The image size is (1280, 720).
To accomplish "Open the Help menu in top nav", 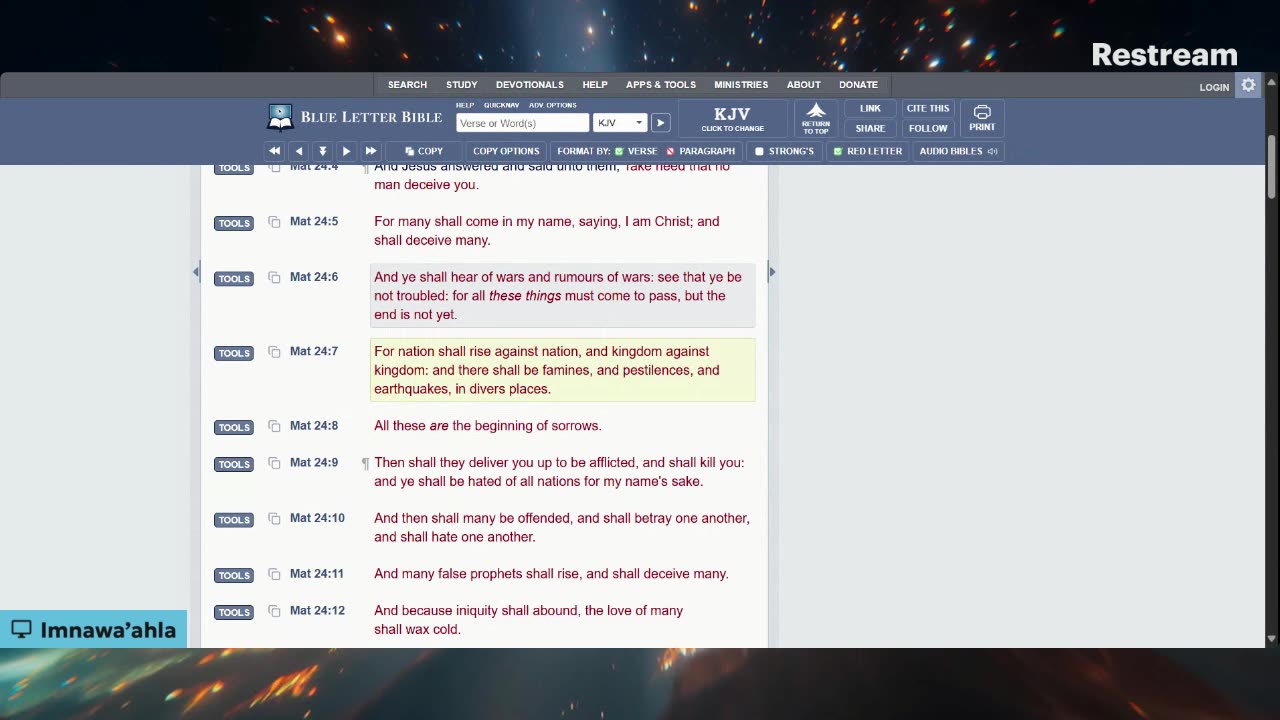I will click(595, 85).
